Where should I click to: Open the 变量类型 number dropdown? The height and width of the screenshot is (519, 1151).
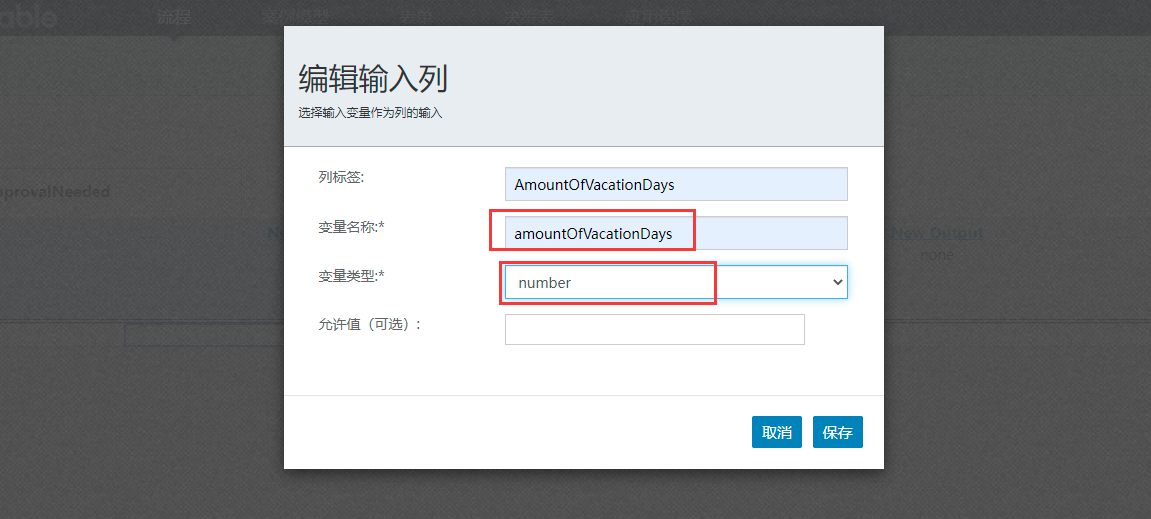pos(675,283)
